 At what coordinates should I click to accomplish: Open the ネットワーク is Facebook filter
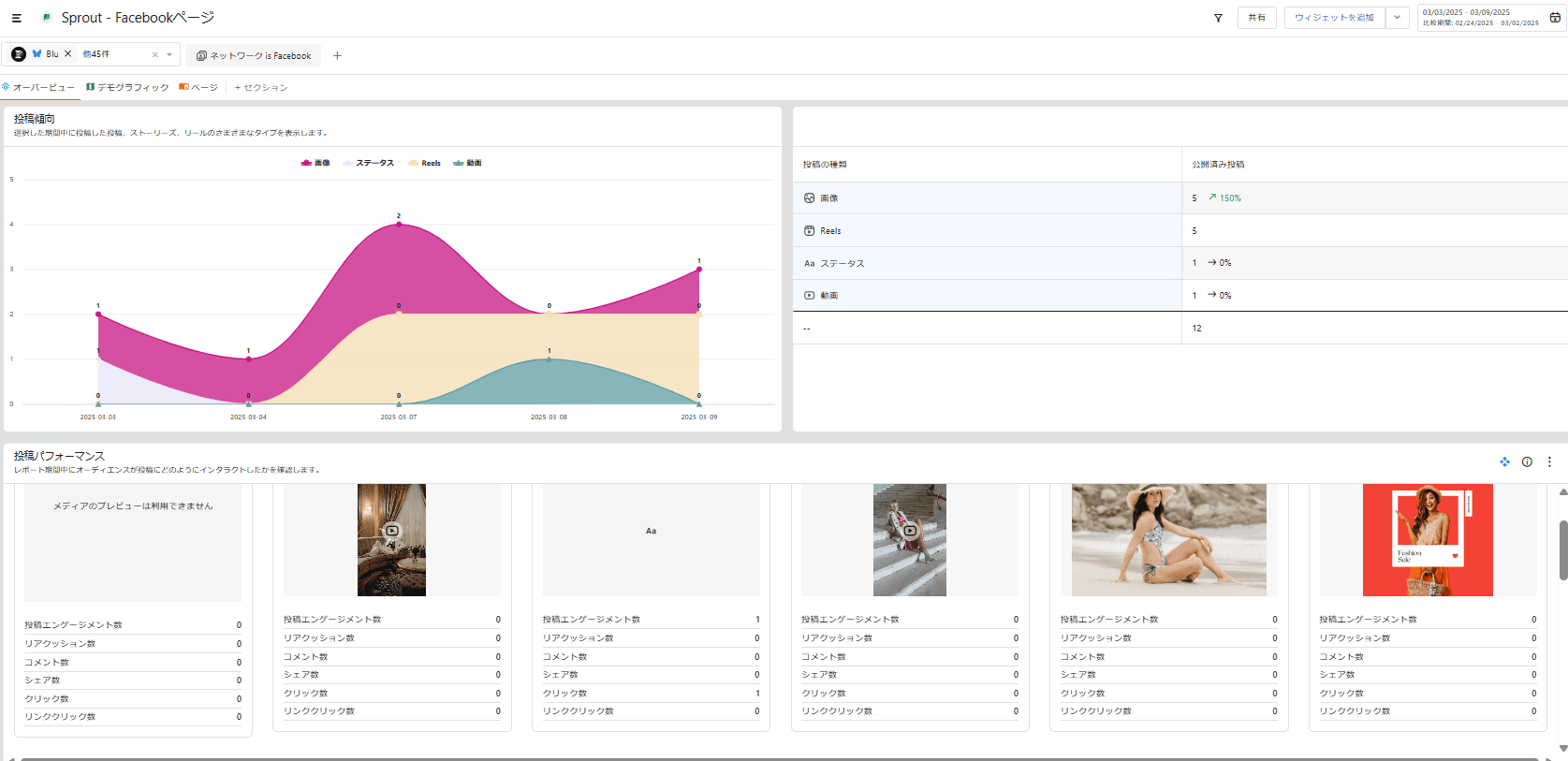[254, 56]
